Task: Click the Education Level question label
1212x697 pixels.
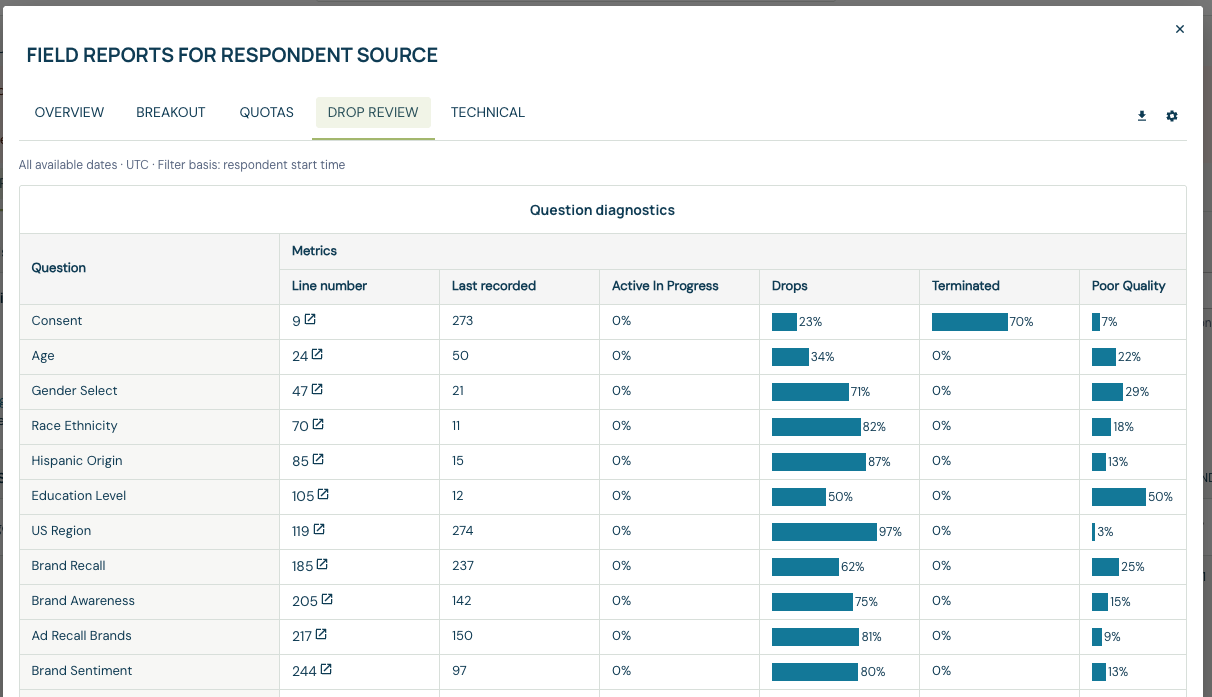Action: (x=79, y=496)
